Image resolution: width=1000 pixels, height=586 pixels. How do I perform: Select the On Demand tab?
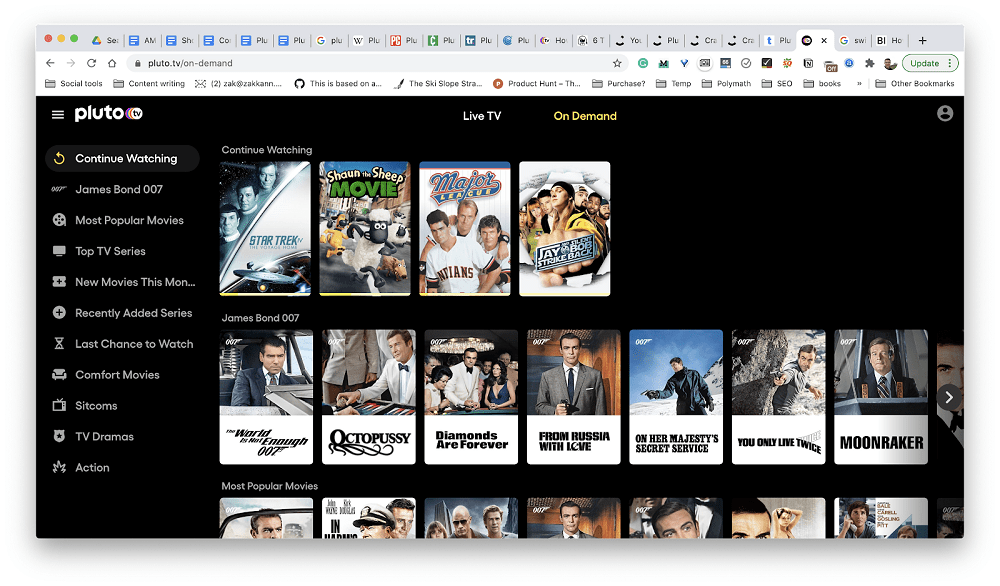pyautogui.click(x=585, y=116)
